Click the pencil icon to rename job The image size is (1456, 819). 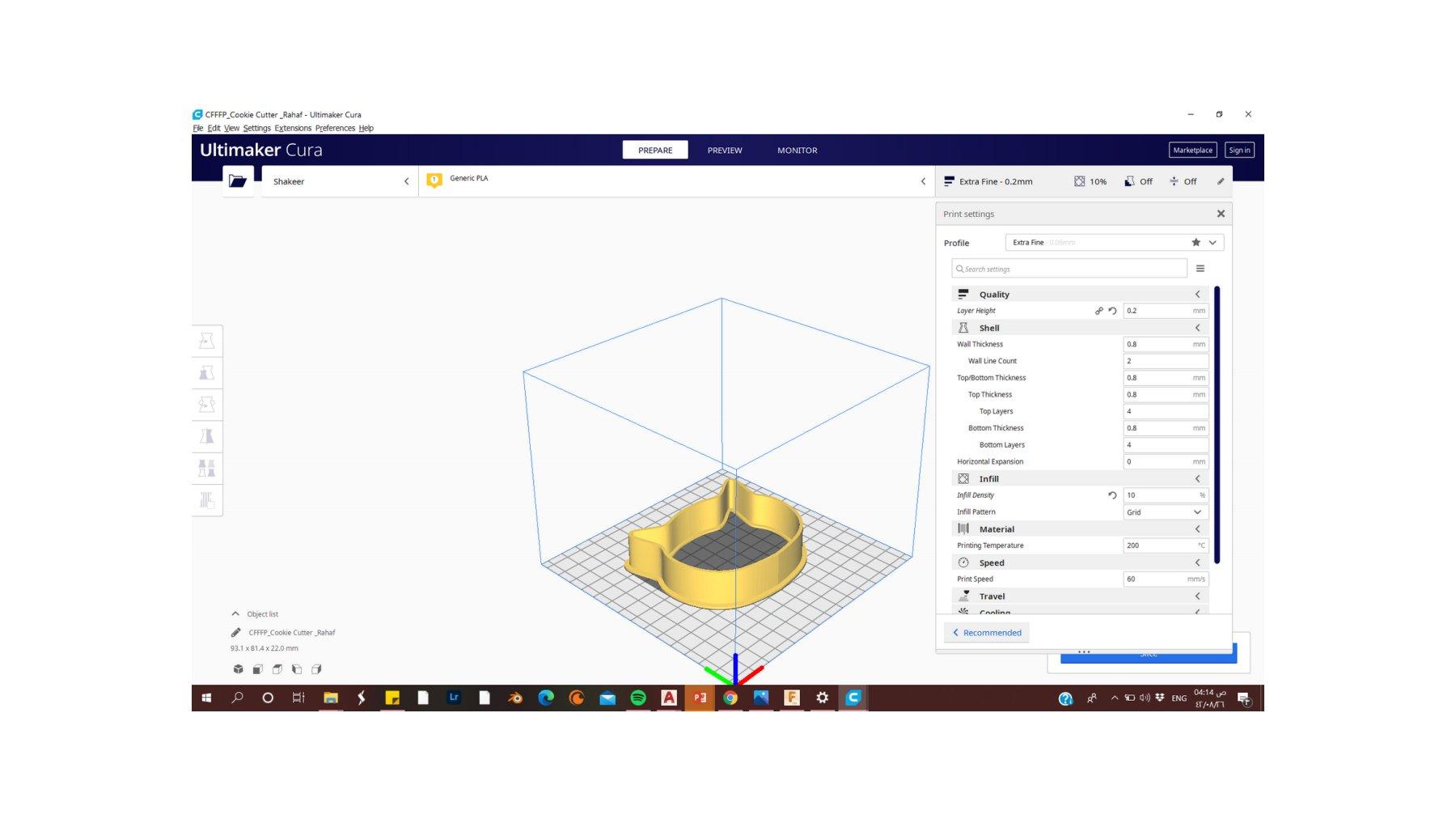pos(235,632)
